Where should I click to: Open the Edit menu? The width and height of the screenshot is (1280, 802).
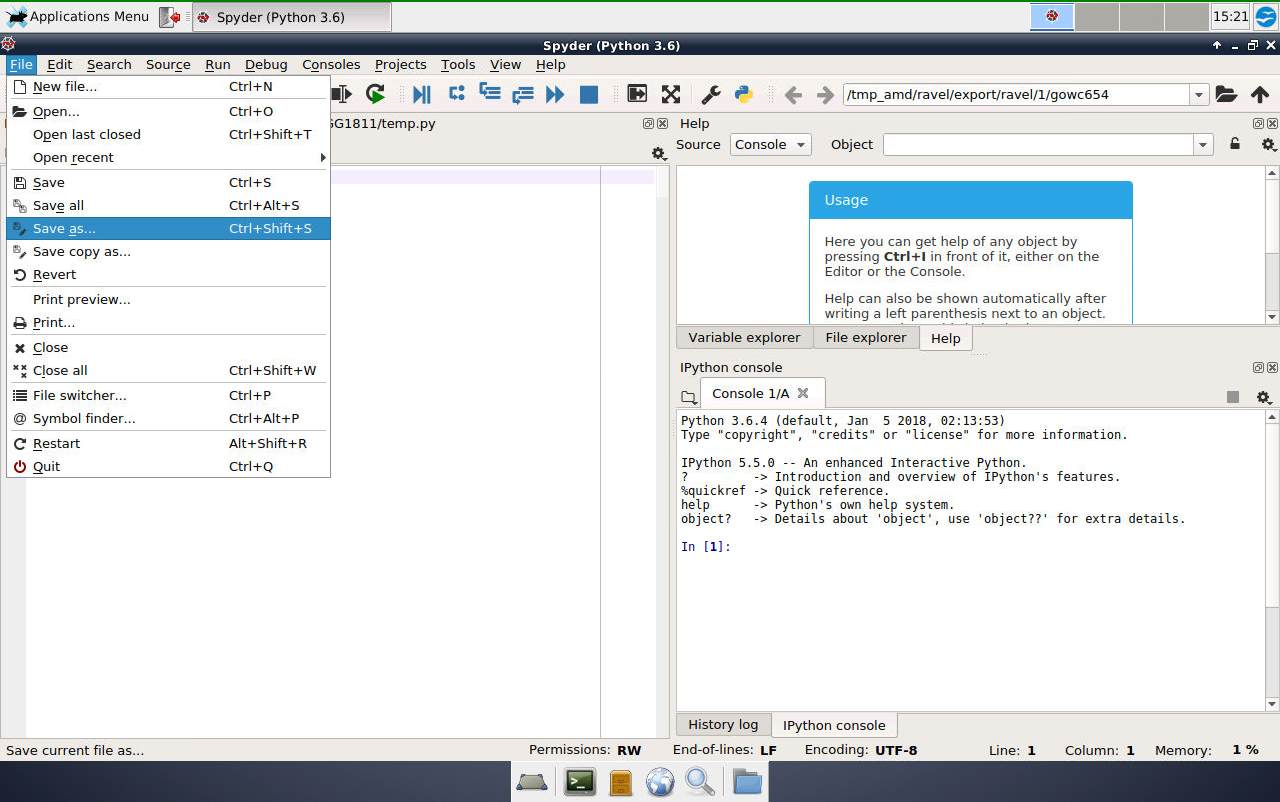click(59, 64)
